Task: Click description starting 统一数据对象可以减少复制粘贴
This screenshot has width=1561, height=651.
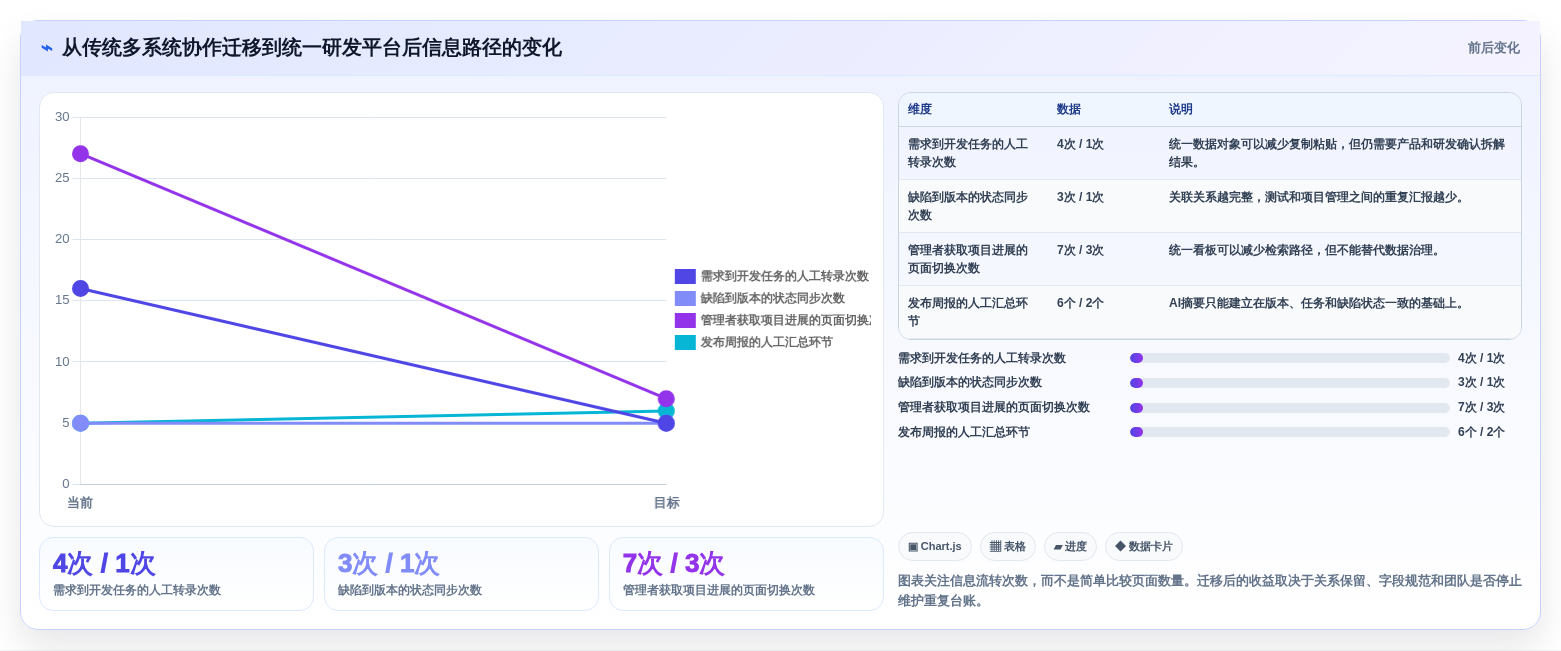Action: coord(1337,153)
